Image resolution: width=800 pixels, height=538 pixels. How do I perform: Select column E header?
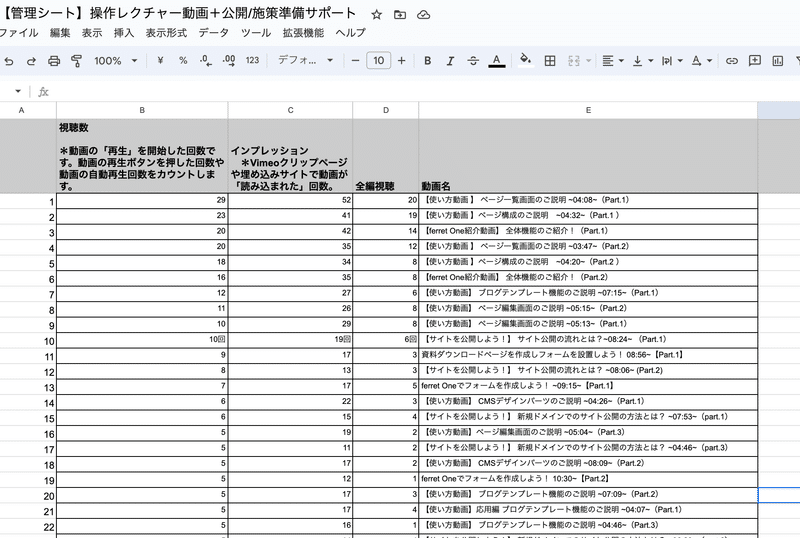click(588, 110)
